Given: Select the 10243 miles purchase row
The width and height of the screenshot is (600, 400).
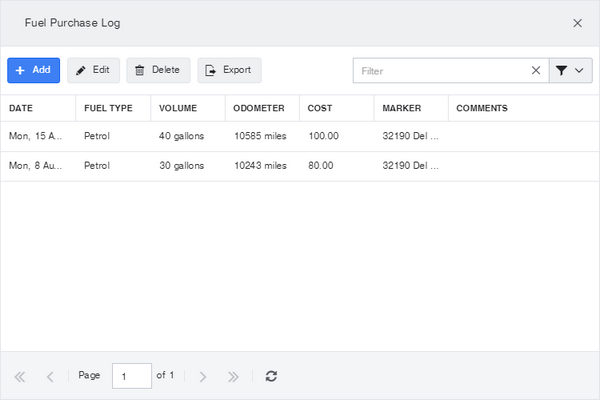Looking at the screenshot, I should click(300, 166).
